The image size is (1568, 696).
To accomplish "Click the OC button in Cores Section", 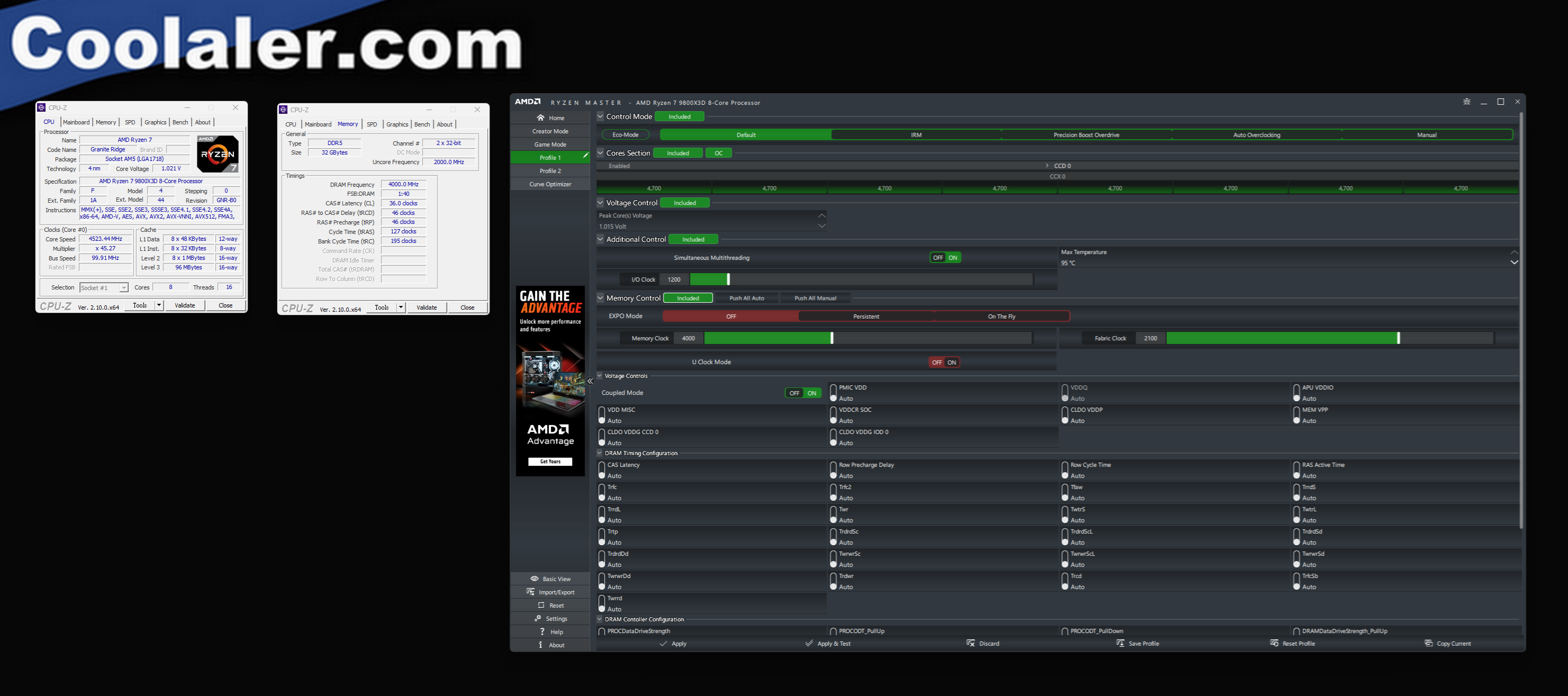I will [718, 153].
